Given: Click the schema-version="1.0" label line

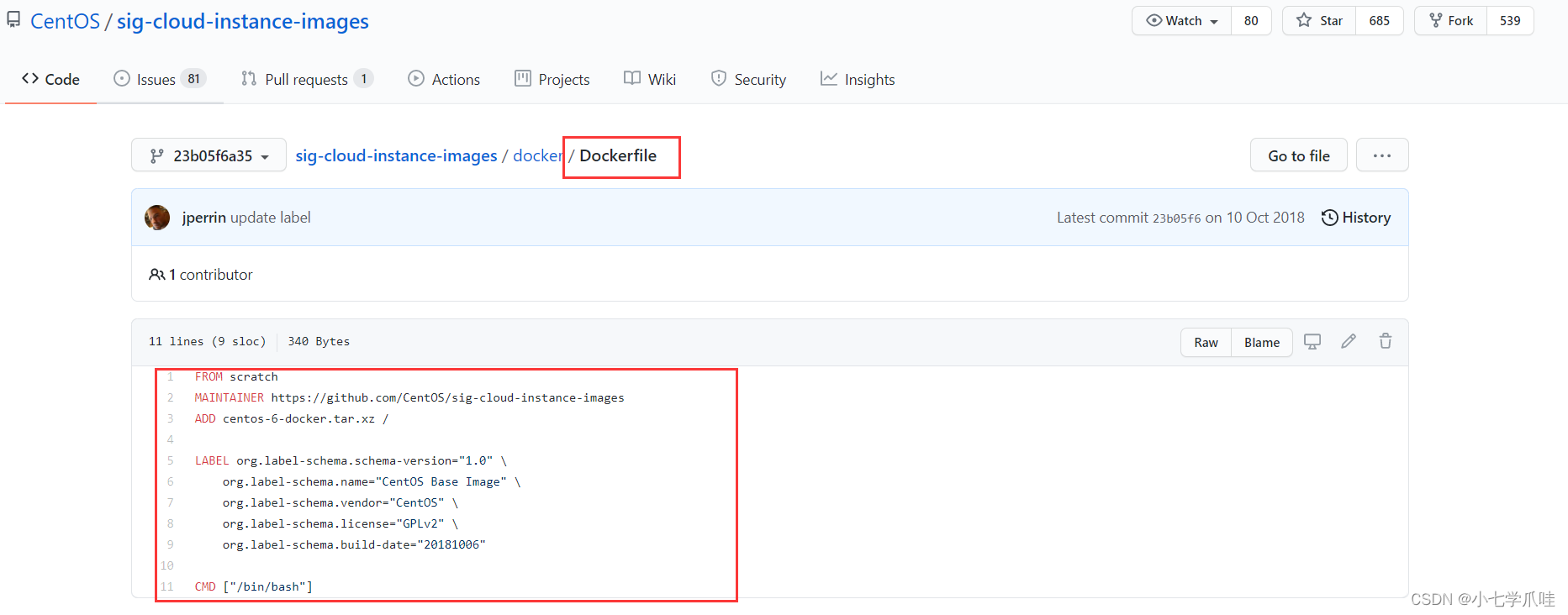Looking at the screenshot, I should 351,460.
